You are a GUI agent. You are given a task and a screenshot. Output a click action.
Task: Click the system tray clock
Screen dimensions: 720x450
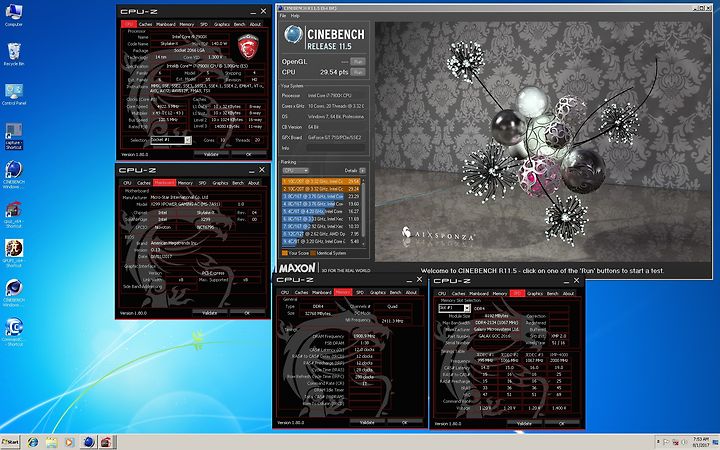(700, 442)
